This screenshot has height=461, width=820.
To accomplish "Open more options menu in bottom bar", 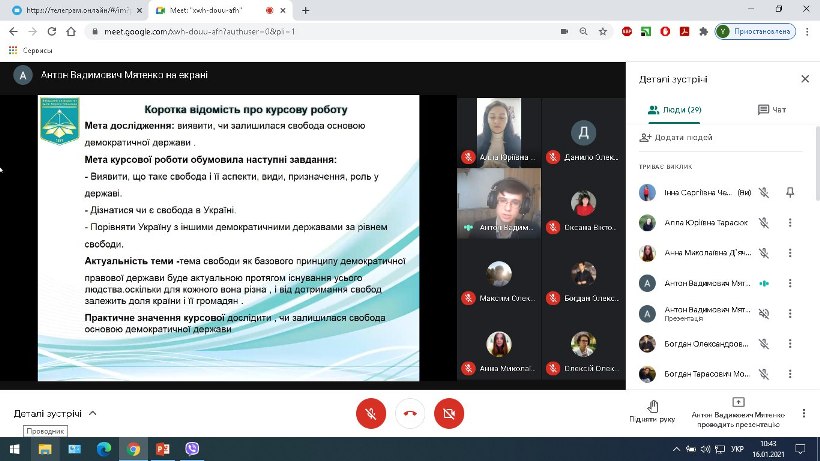I will pos(804,413).
